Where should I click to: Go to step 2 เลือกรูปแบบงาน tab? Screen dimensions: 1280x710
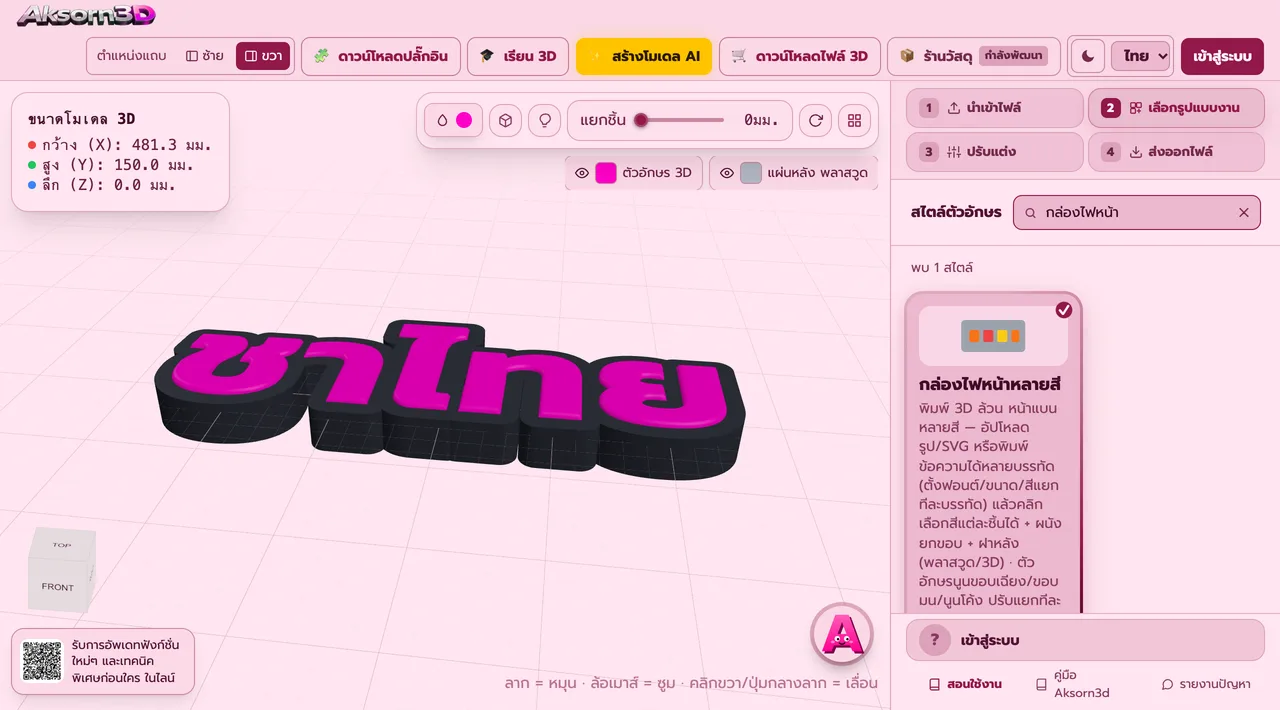[1176, 108]
